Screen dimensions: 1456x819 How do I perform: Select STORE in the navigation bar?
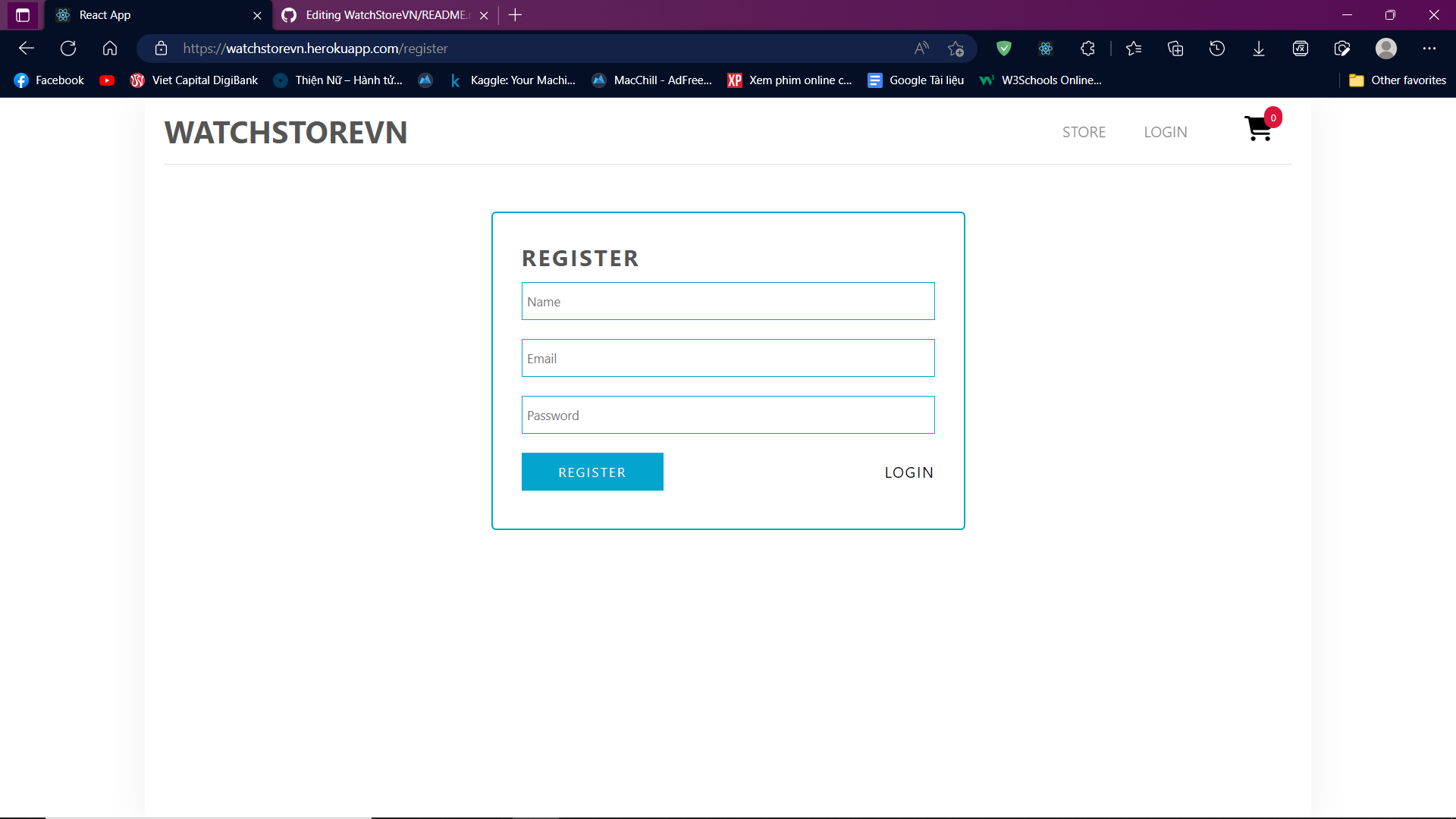(x=1084, y=132)
